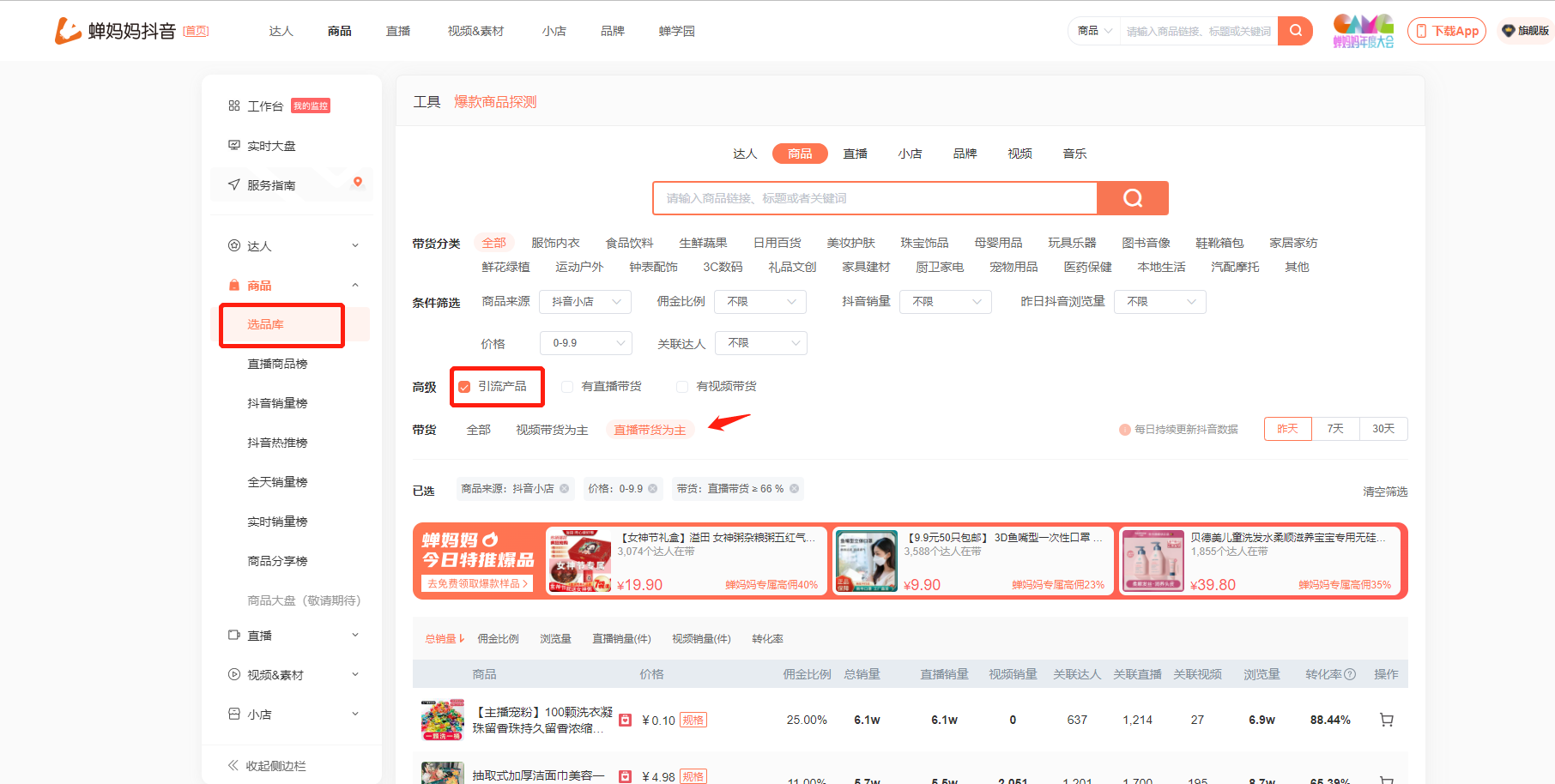Expand the 达人 sidebar section chevron

(355, 246)
